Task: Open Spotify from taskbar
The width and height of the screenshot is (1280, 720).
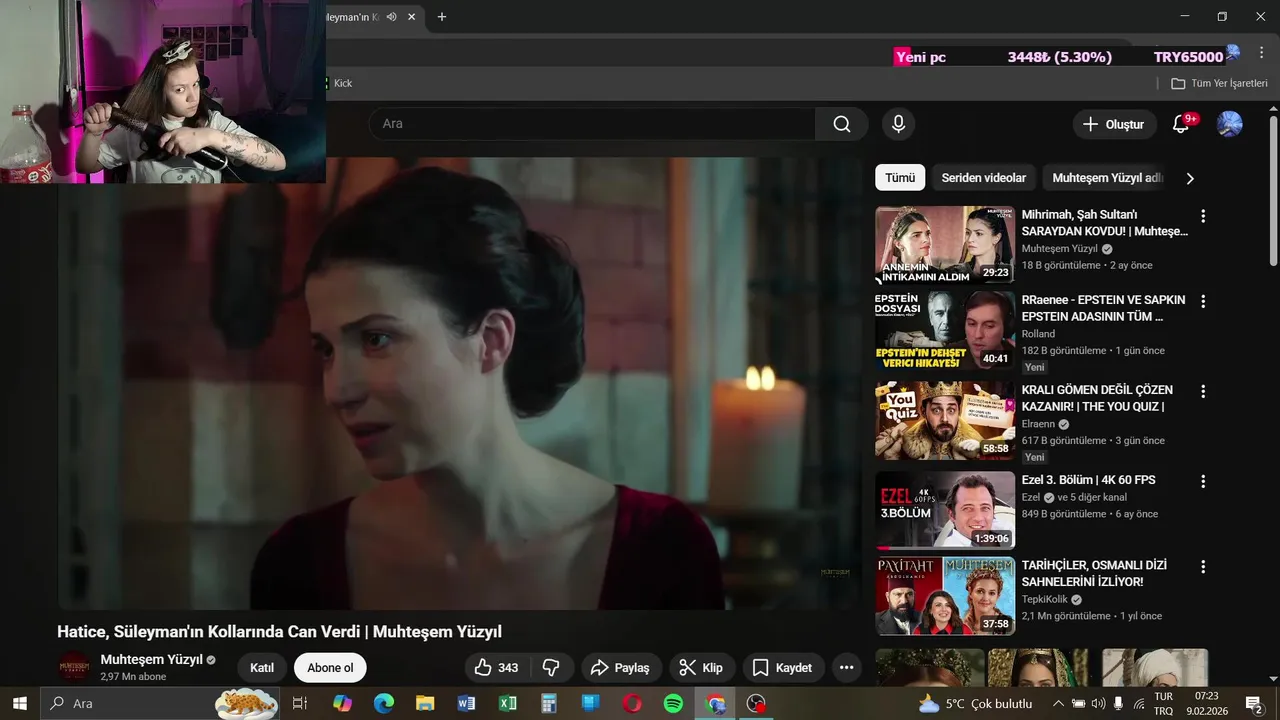Action: click(x=673, y=703)
